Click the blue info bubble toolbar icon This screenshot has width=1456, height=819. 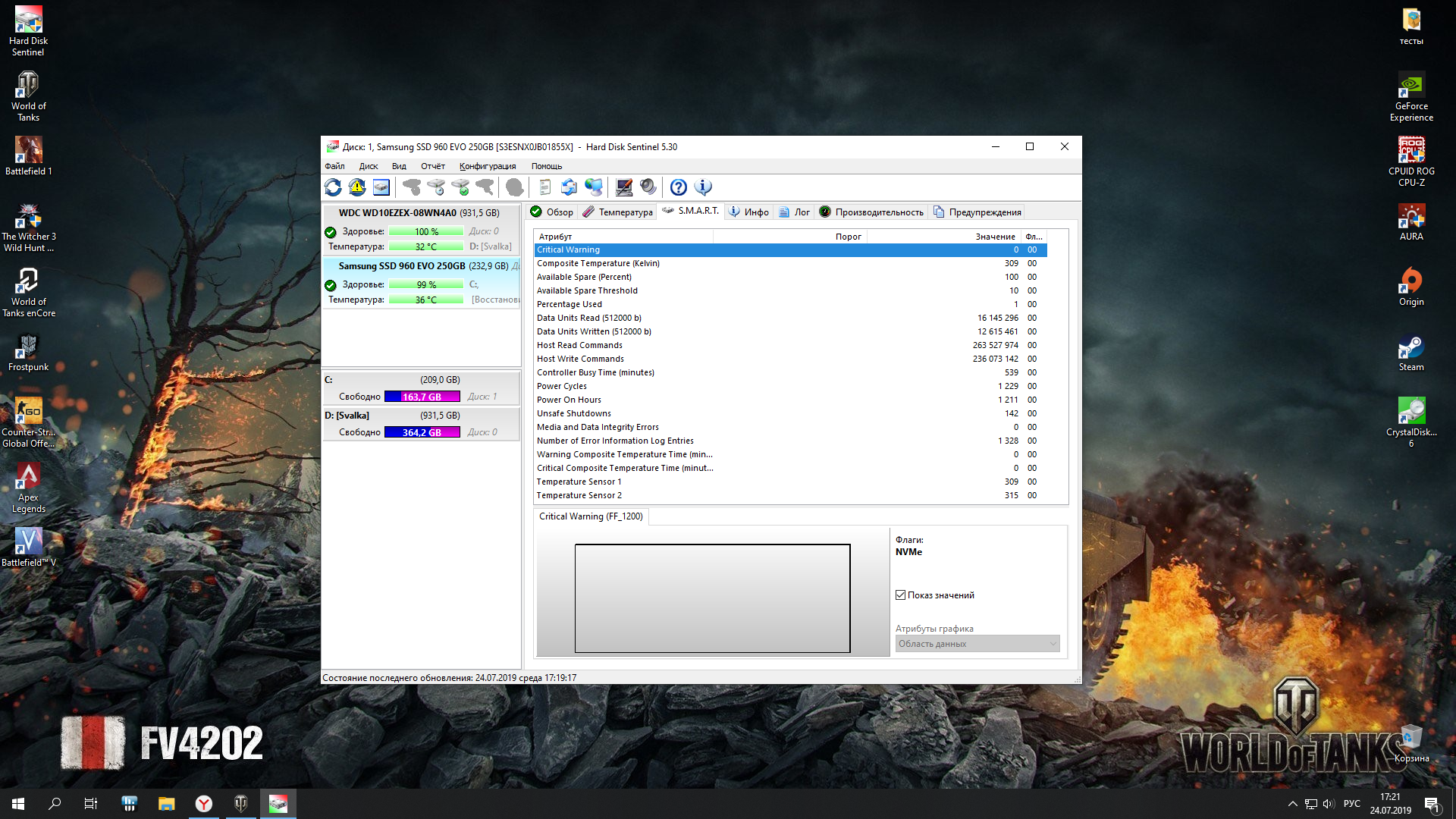pyautogui.click(x=703, y=187)
